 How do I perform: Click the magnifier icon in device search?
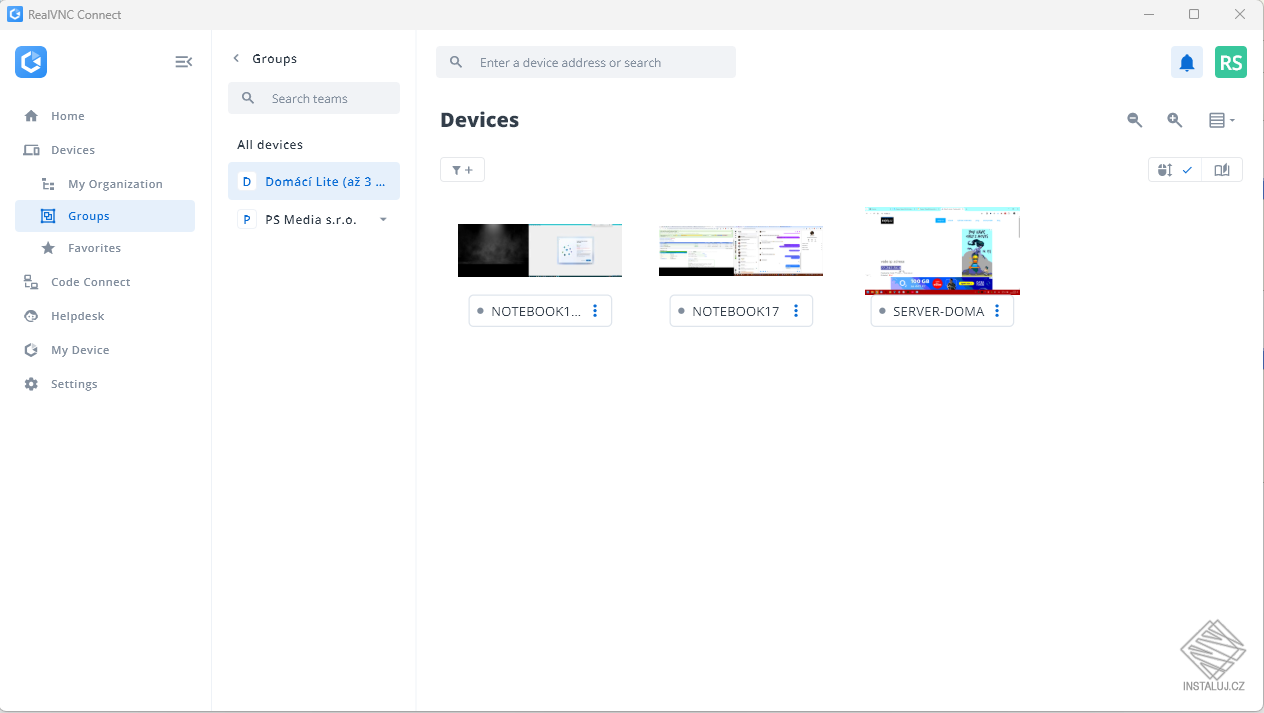(x=456, y=62)
